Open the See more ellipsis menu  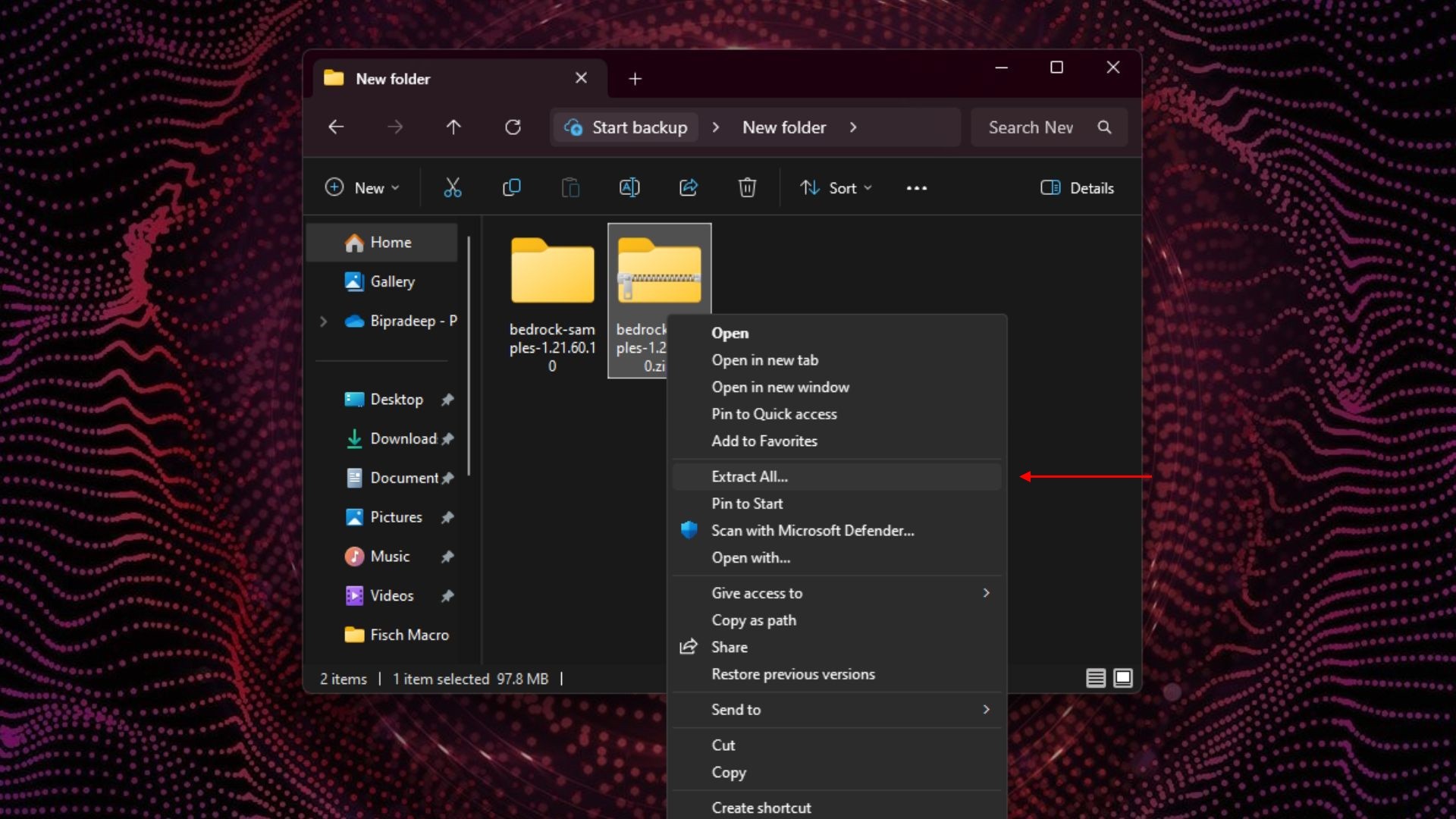(917, 188)
